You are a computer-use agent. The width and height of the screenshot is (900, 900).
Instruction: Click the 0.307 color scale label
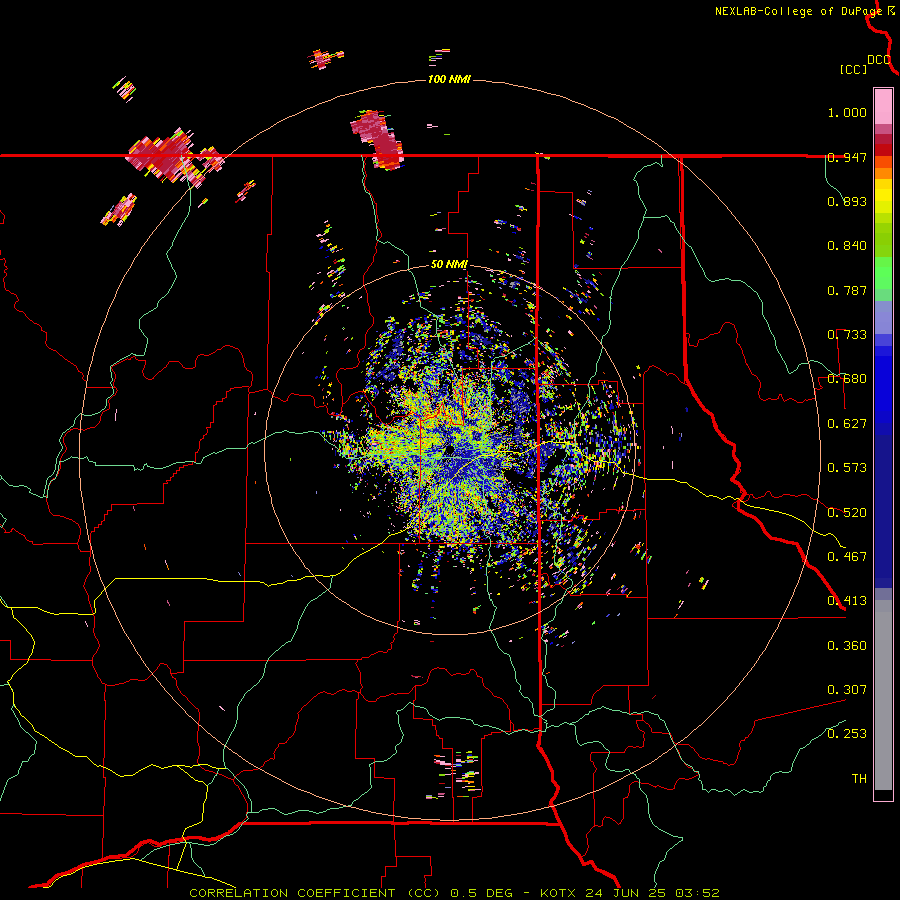pyautogui.click(x=847, y=690)
